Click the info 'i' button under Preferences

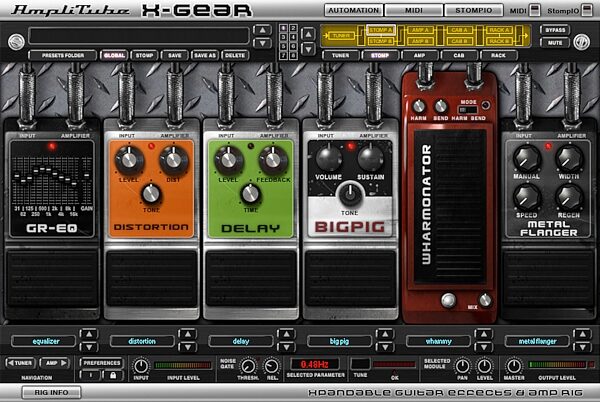click(91, 375)
